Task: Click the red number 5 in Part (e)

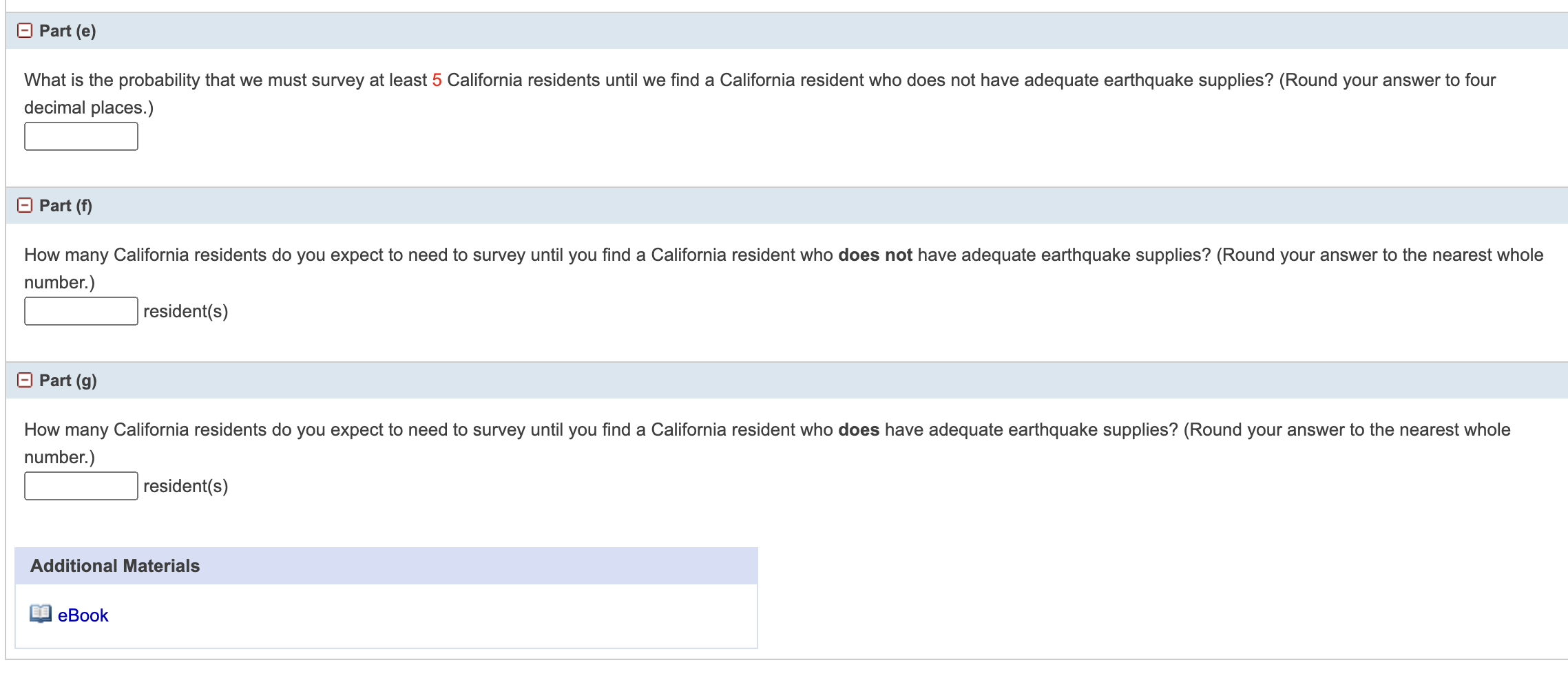Action: (437, 81)
